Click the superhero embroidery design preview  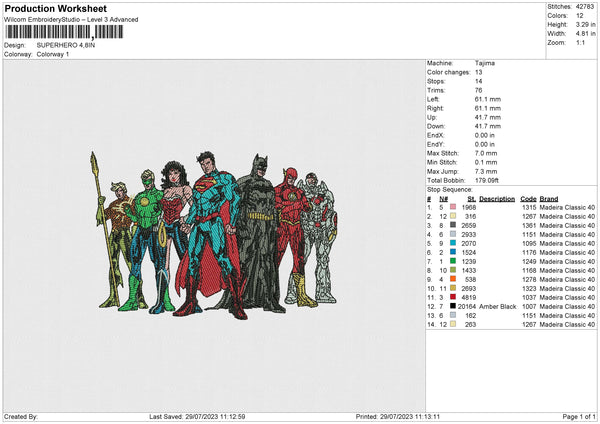coord(214,235)
